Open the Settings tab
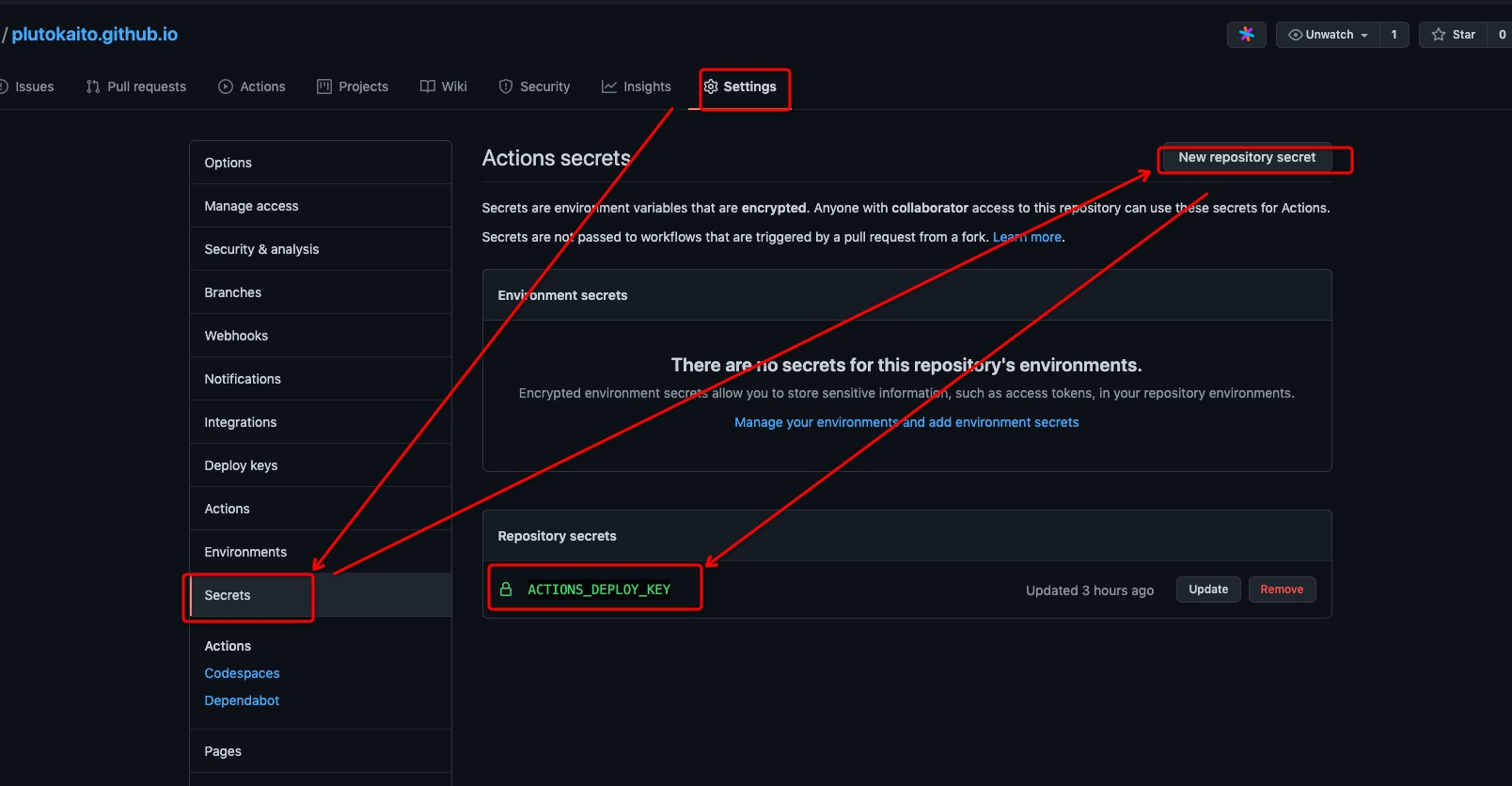This screenshot has height=786, width=1512. (x=740, y=86)
